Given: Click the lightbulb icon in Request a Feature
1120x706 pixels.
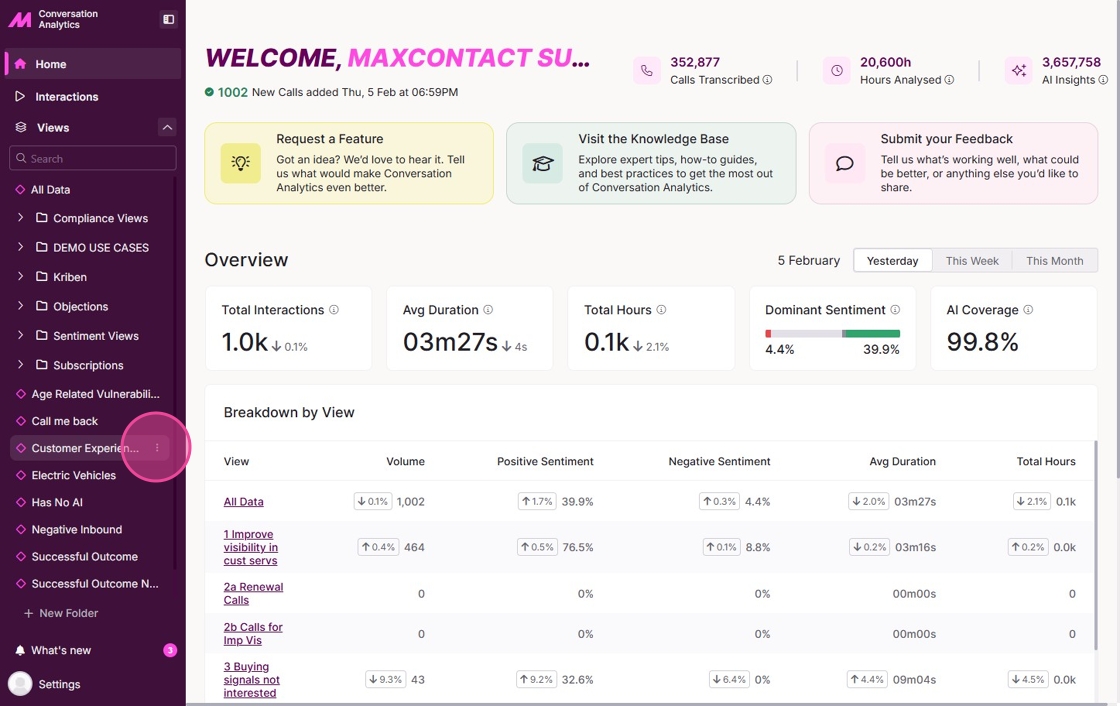Looking at the screenshot, I should point(241,163).
